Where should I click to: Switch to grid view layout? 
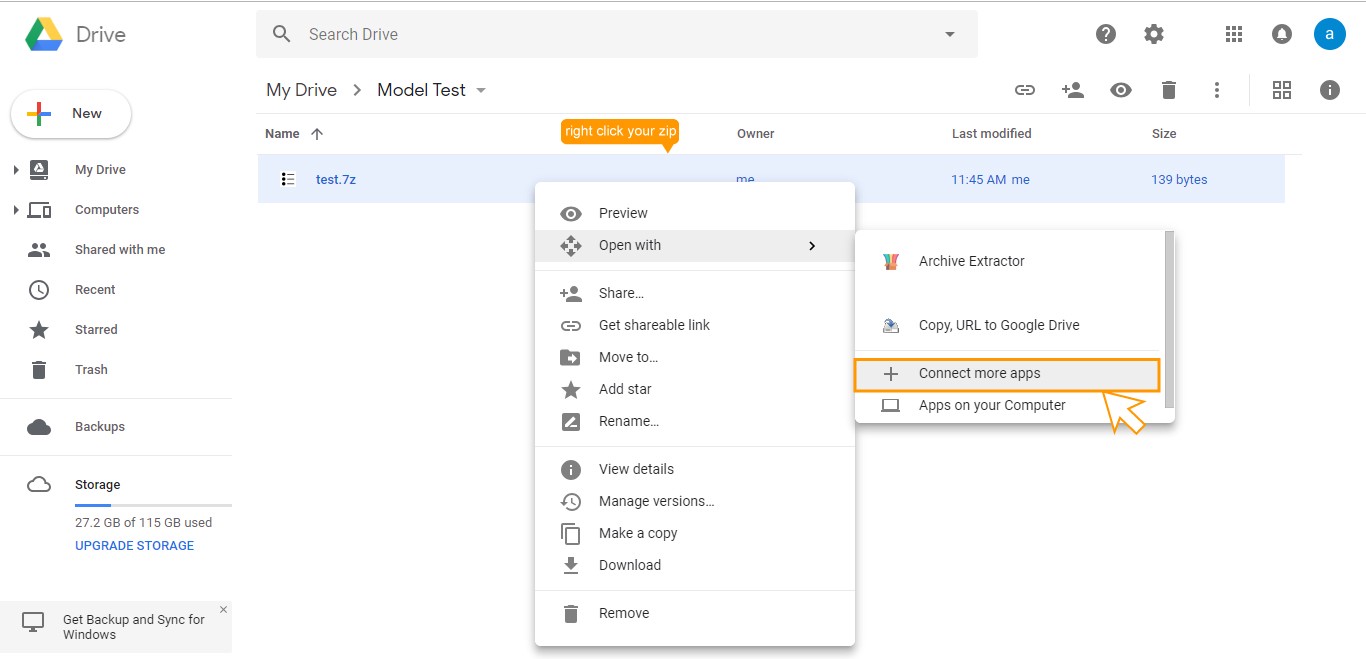[1282, 90]
